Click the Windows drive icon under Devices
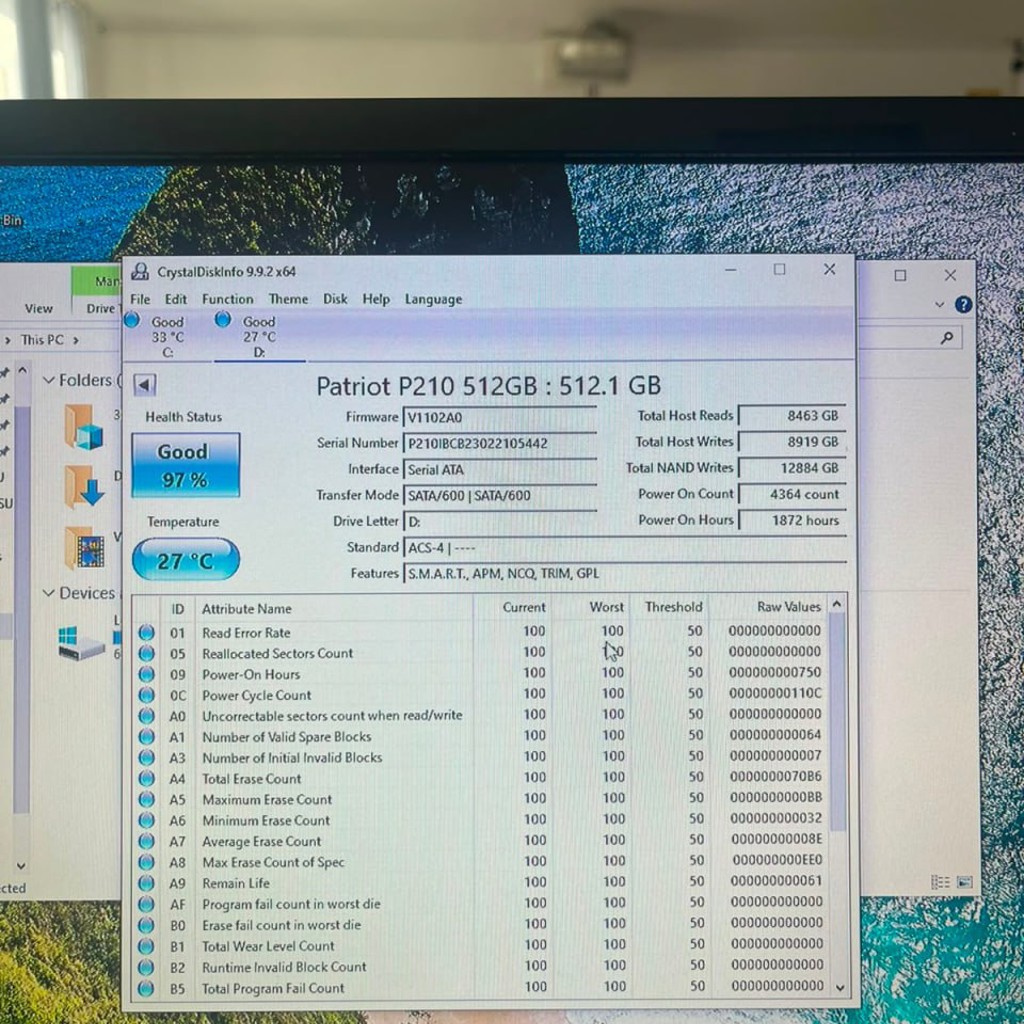Viewport: 1024px width, 1024px height. 80,643
